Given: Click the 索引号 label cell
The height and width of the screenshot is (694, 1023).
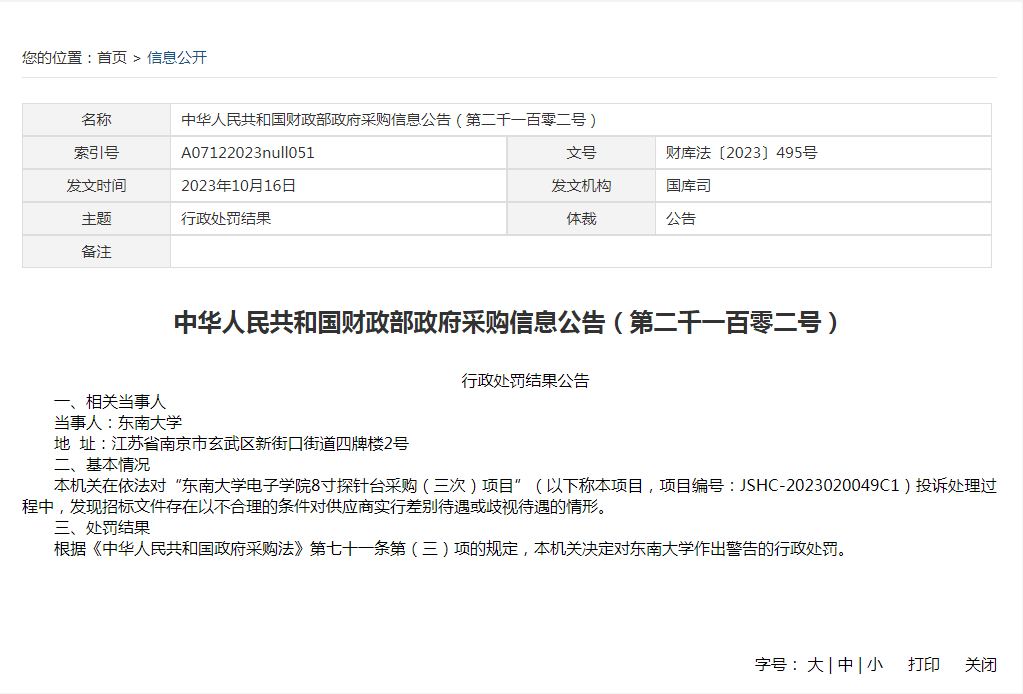Looking at the screenshot, I should tap(97, 153).
